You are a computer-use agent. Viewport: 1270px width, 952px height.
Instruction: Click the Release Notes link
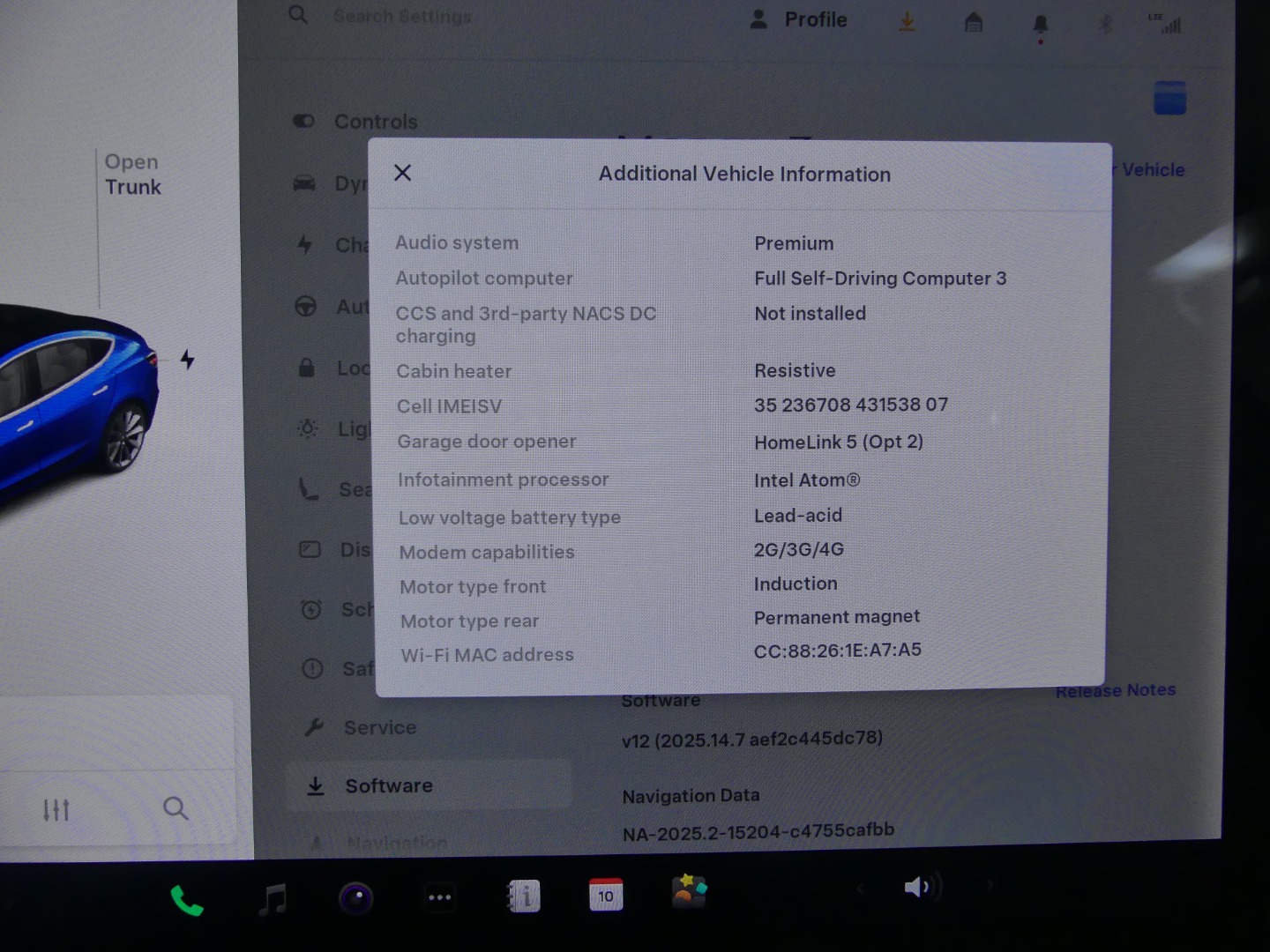coord(1115,690)
